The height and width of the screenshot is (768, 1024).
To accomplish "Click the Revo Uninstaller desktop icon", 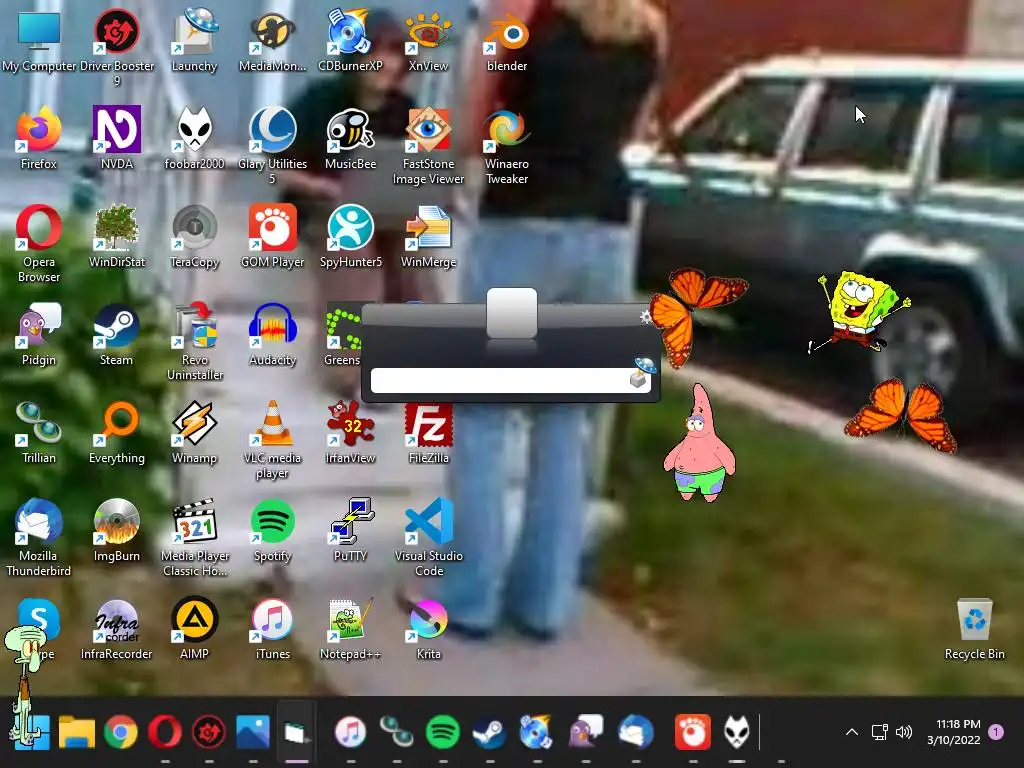I will 195,341.
